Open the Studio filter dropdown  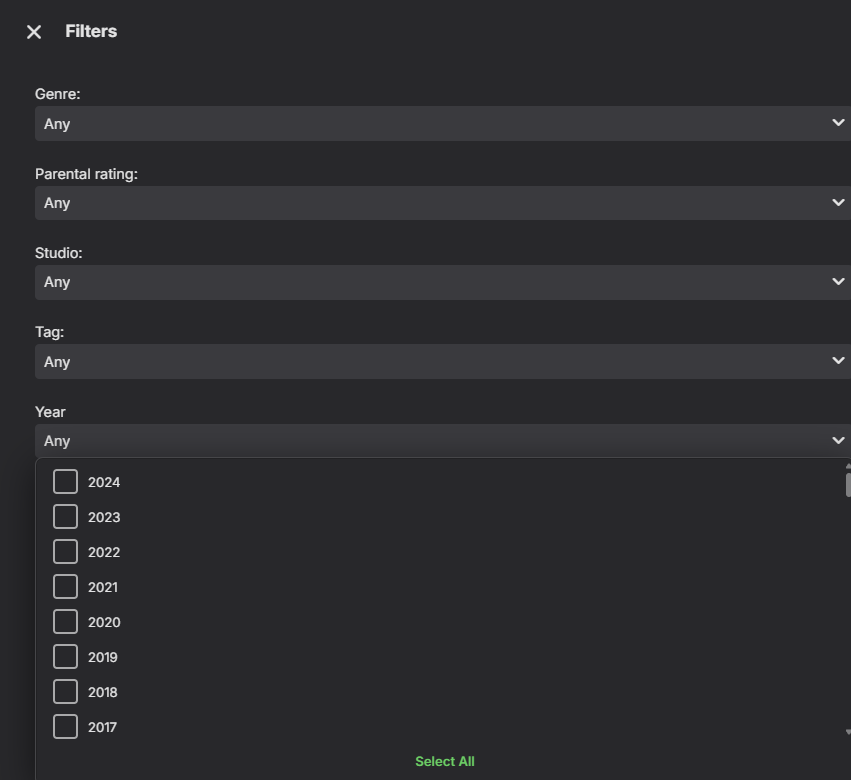coord(440,282)
